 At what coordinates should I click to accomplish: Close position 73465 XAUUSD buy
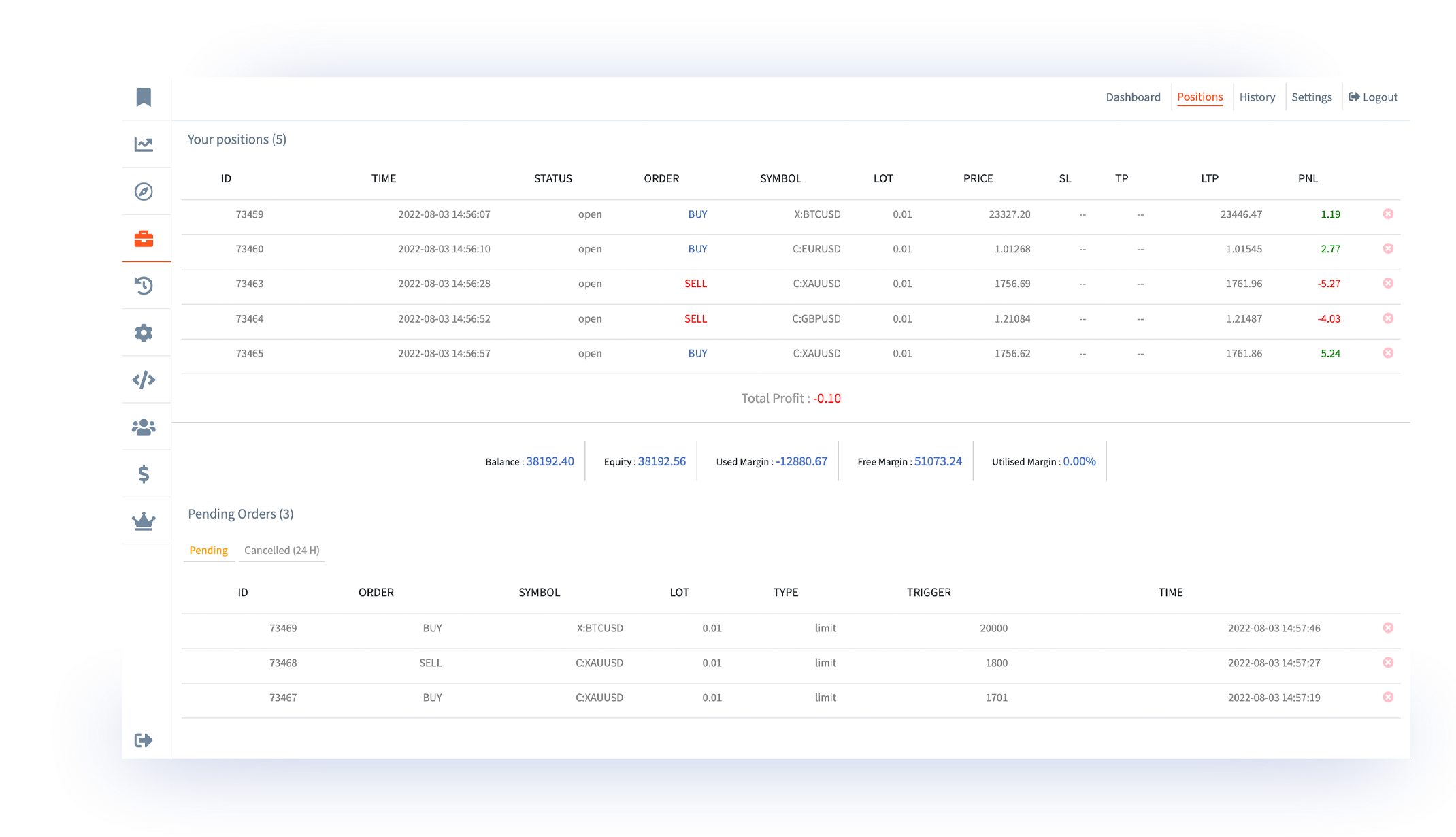point(1388,353)
